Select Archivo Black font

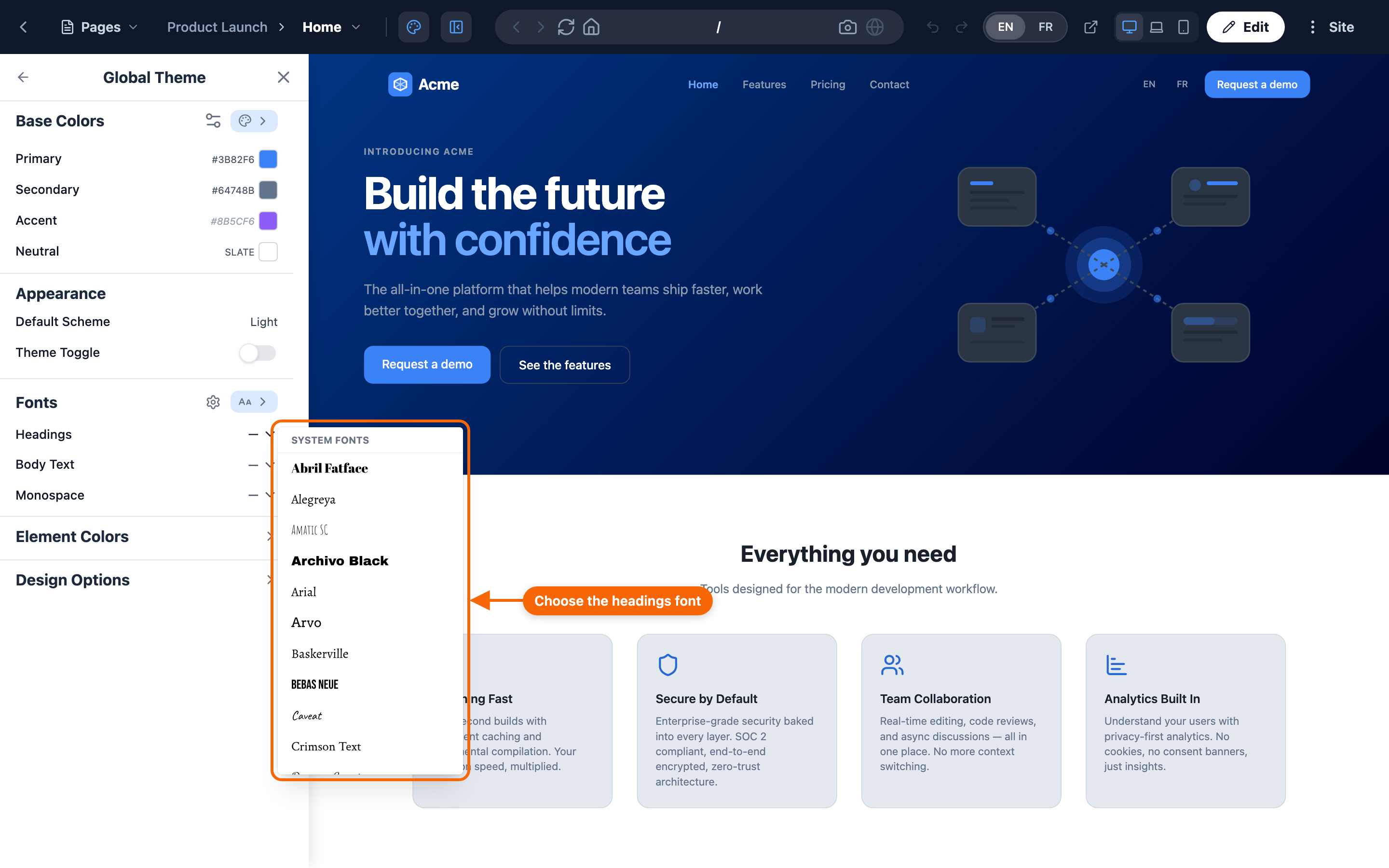click(369, 561)
